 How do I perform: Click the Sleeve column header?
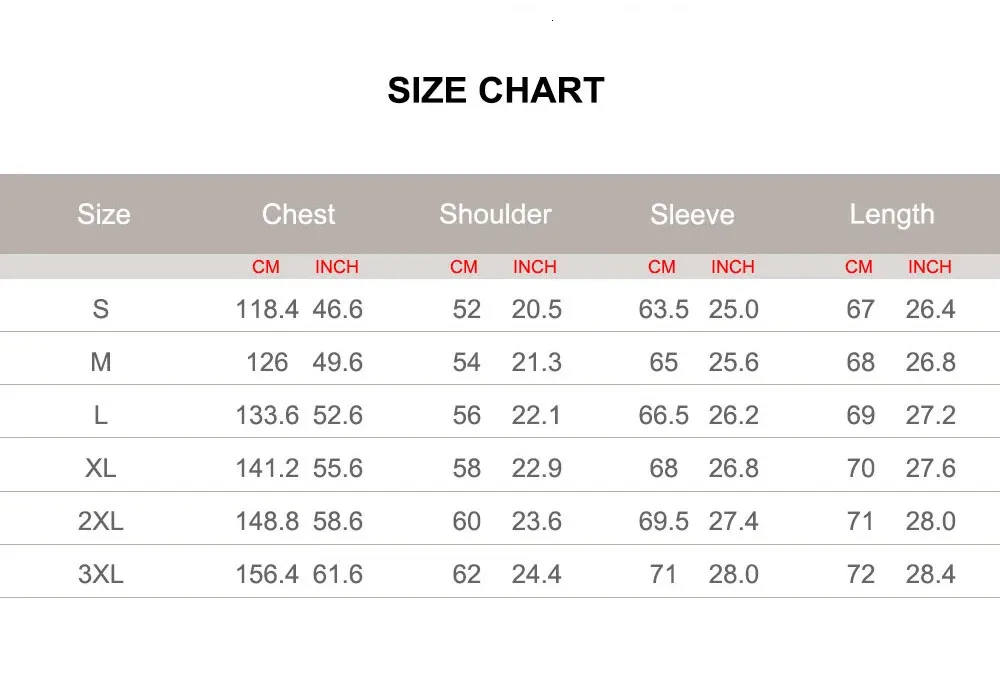coord(692,214)
